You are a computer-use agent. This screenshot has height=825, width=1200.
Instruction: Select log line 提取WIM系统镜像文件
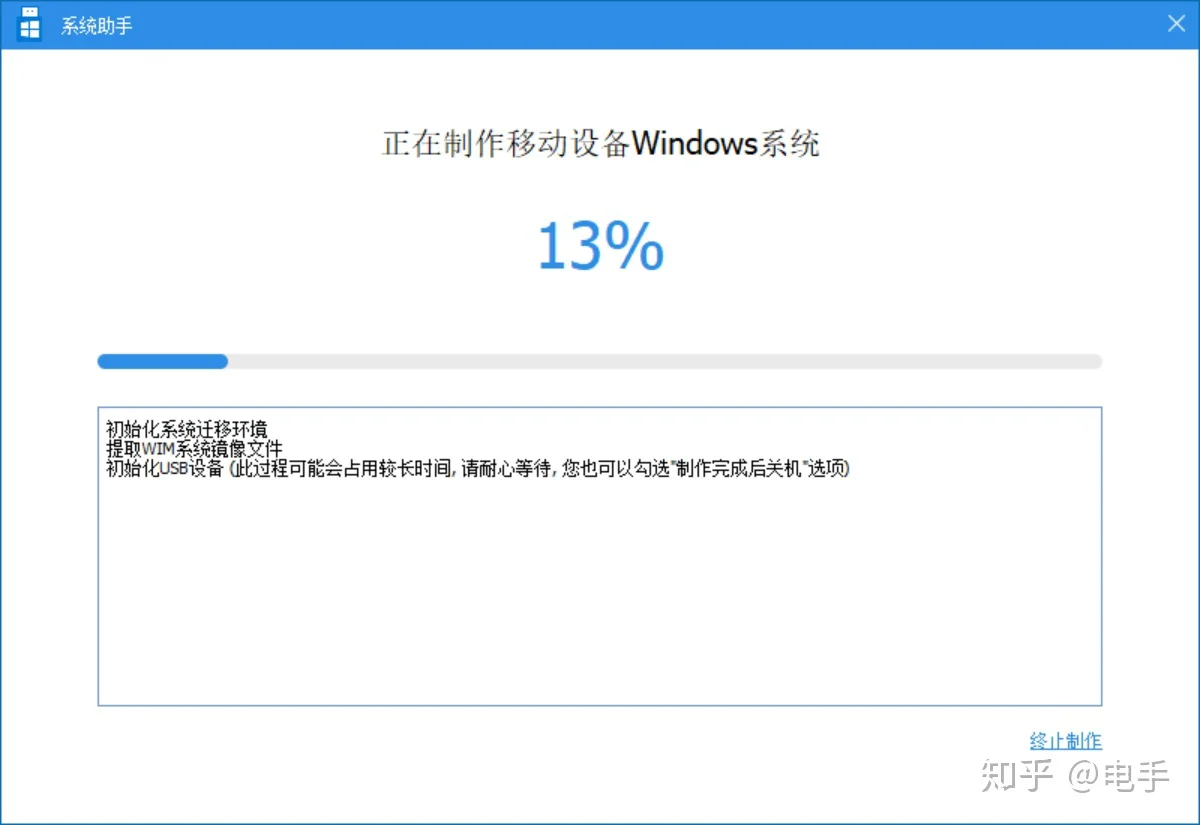[x=194, y=449]
